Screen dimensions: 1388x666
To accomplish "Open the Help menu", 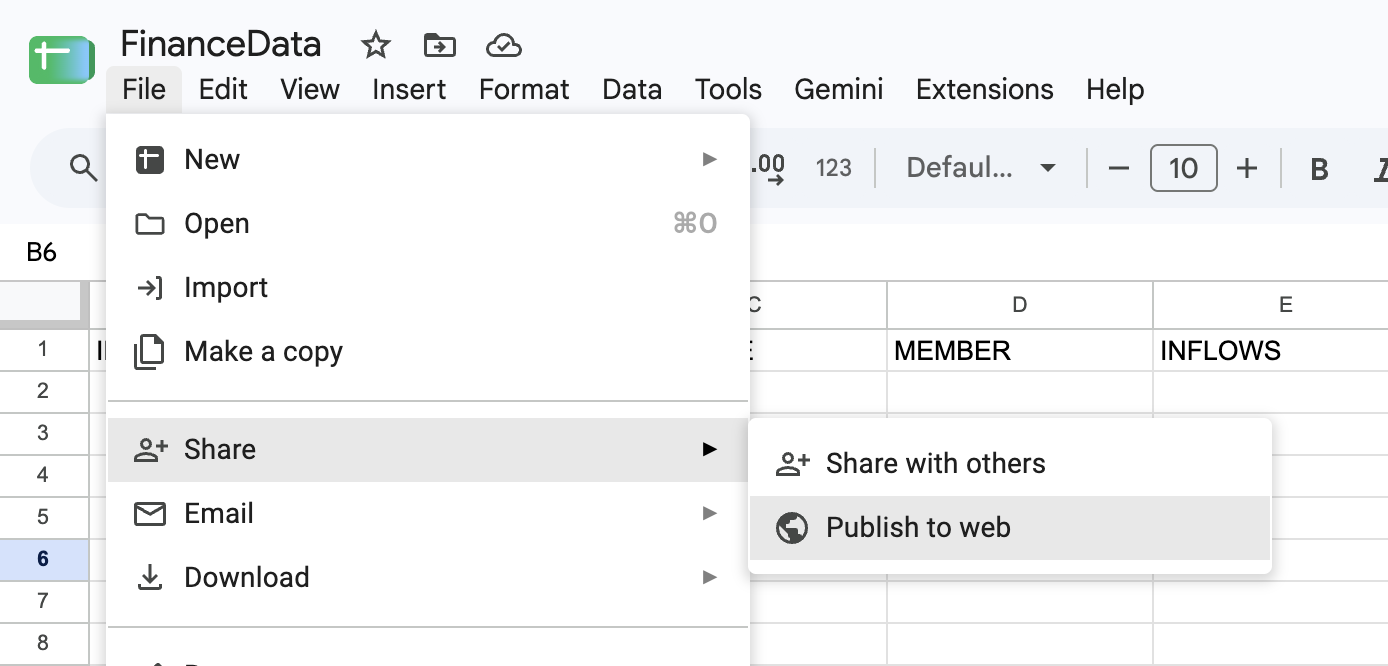I will pyautogui.click(x=1115, y=89).
